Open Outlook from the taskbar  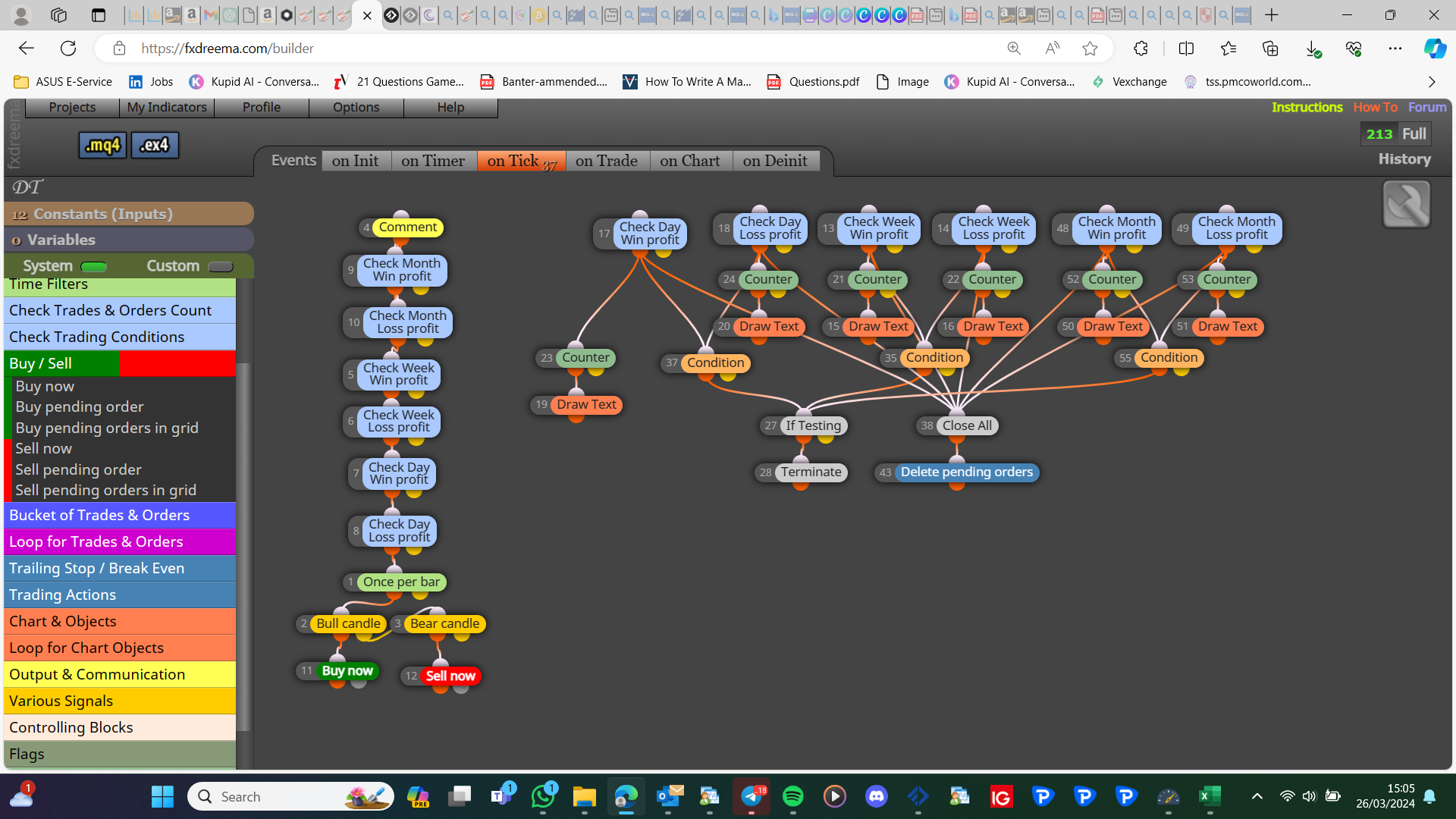click(669, 796)
